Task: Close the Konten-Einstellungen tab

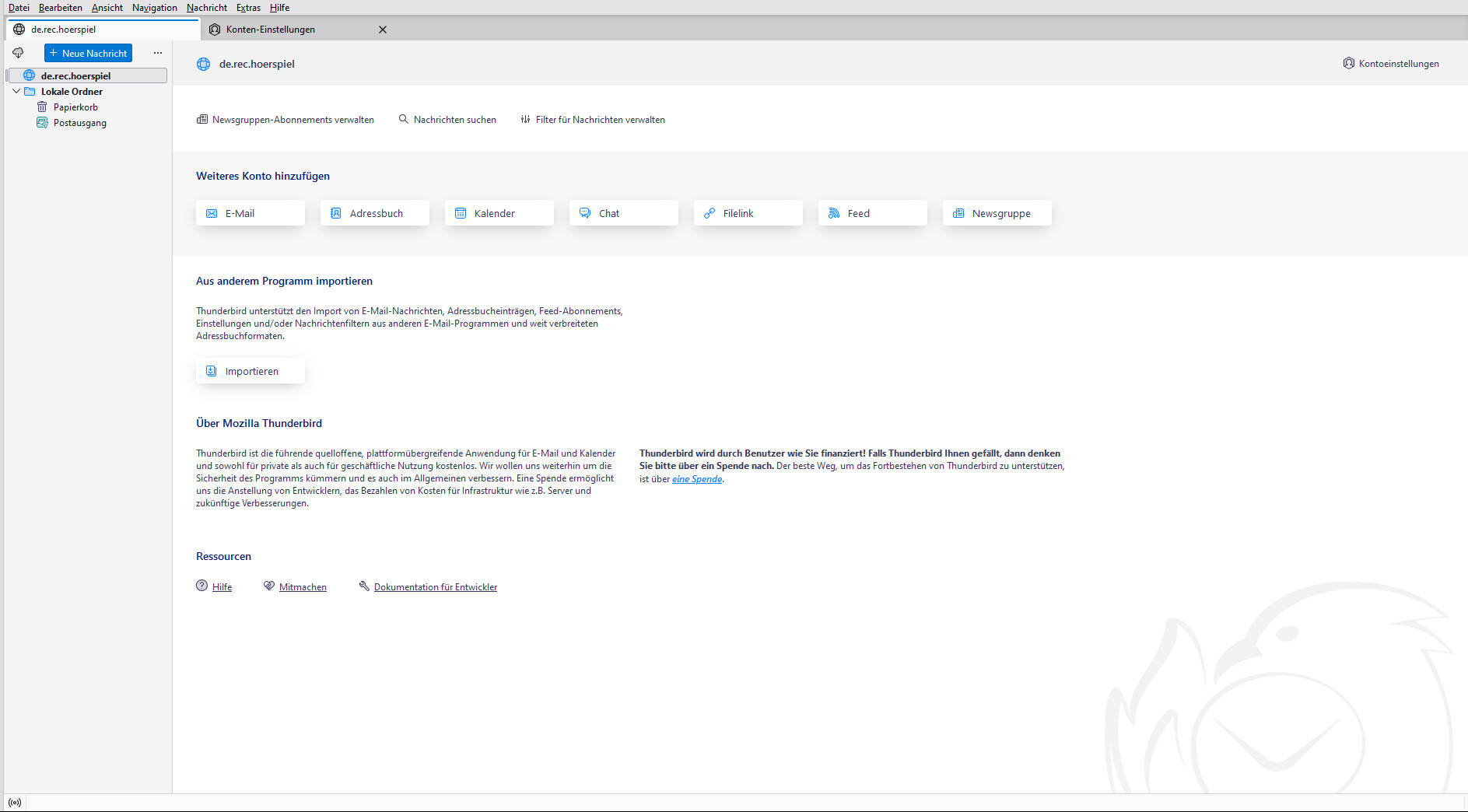Action: tap(383, 30)
